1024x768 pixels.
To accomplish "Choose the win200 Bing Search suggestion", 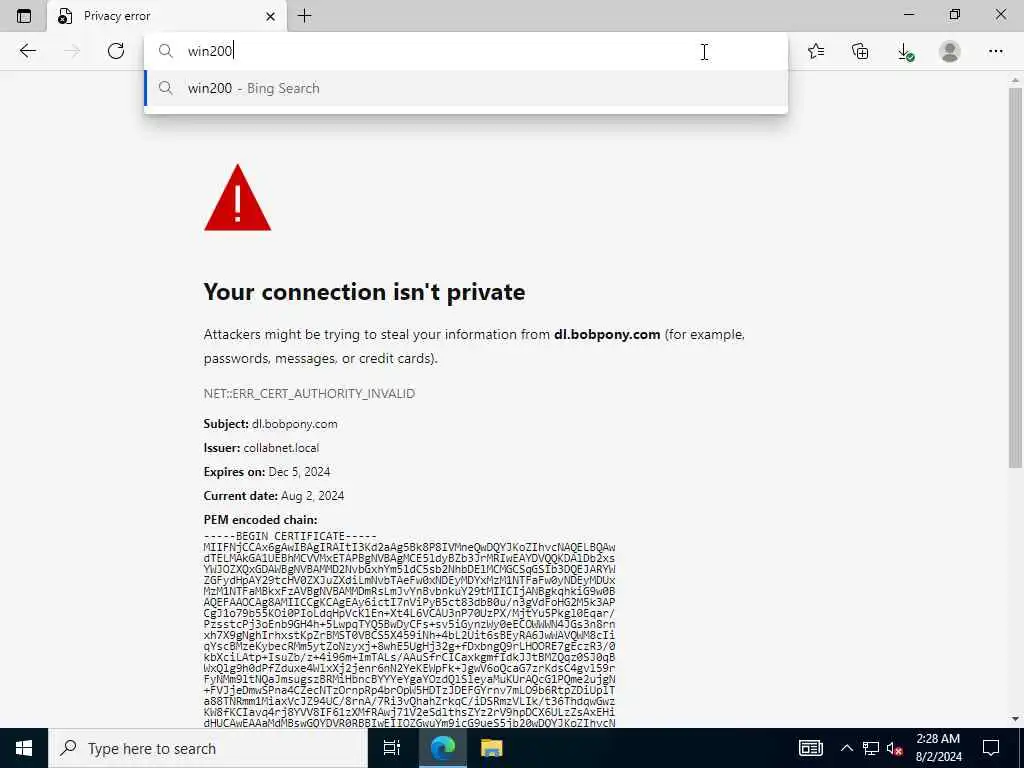I will click(x=466, y=88).
